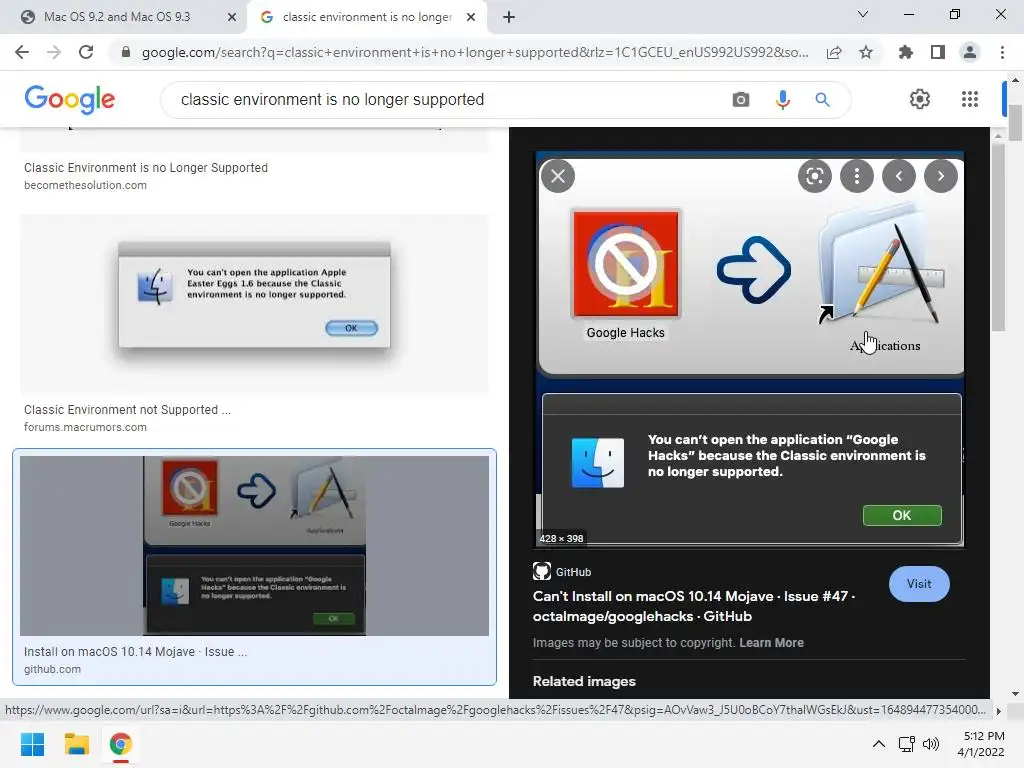Viewport: 1024px width, 768px height.
Task: Open the Chrome profile avatar
Action: (x=970, y=52)
